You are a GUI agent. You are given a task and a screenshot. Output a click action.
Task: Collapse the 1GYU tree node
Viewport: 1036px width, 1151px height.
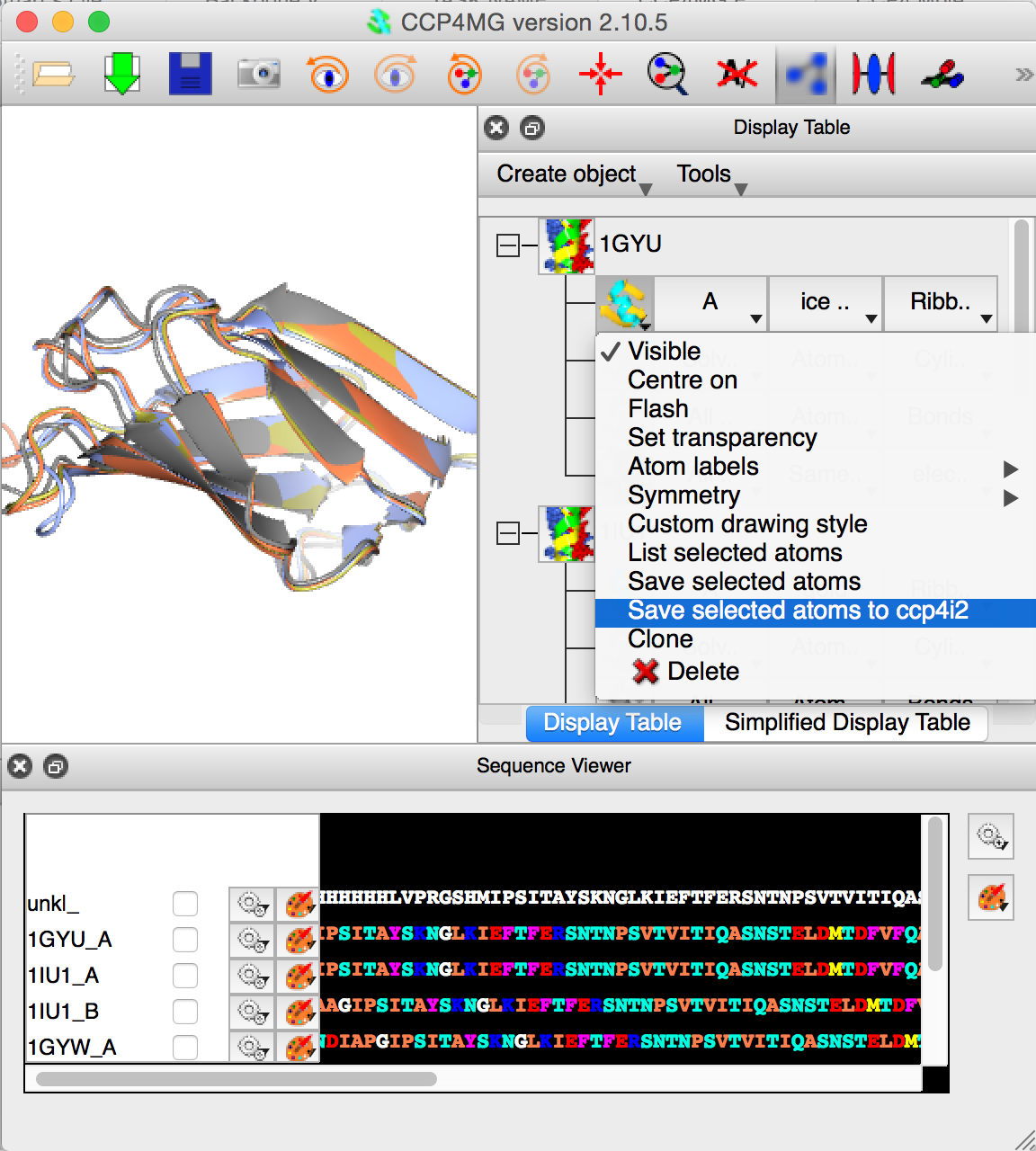(508, 245)
